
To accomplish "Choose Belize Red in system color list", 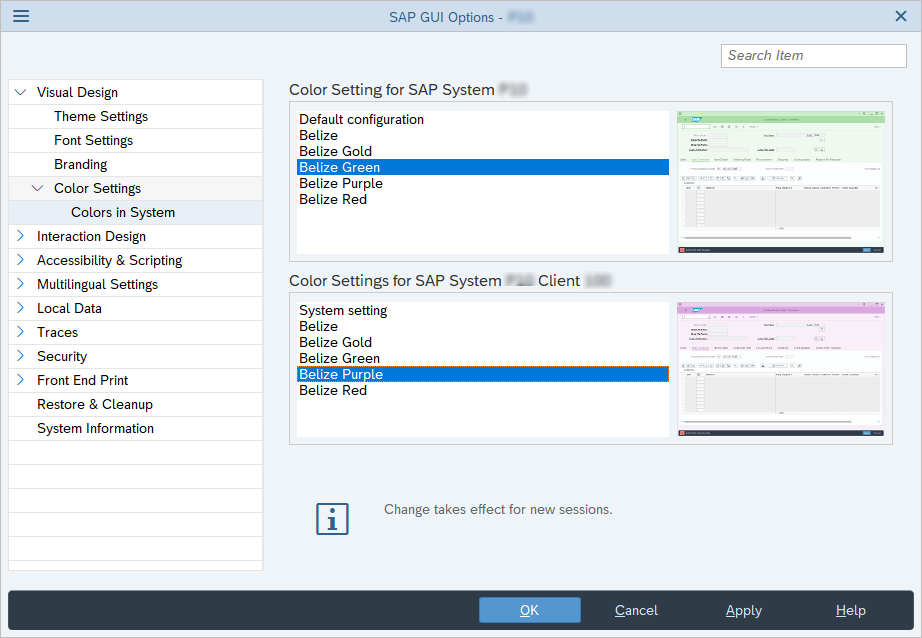I will click(483, 199).
